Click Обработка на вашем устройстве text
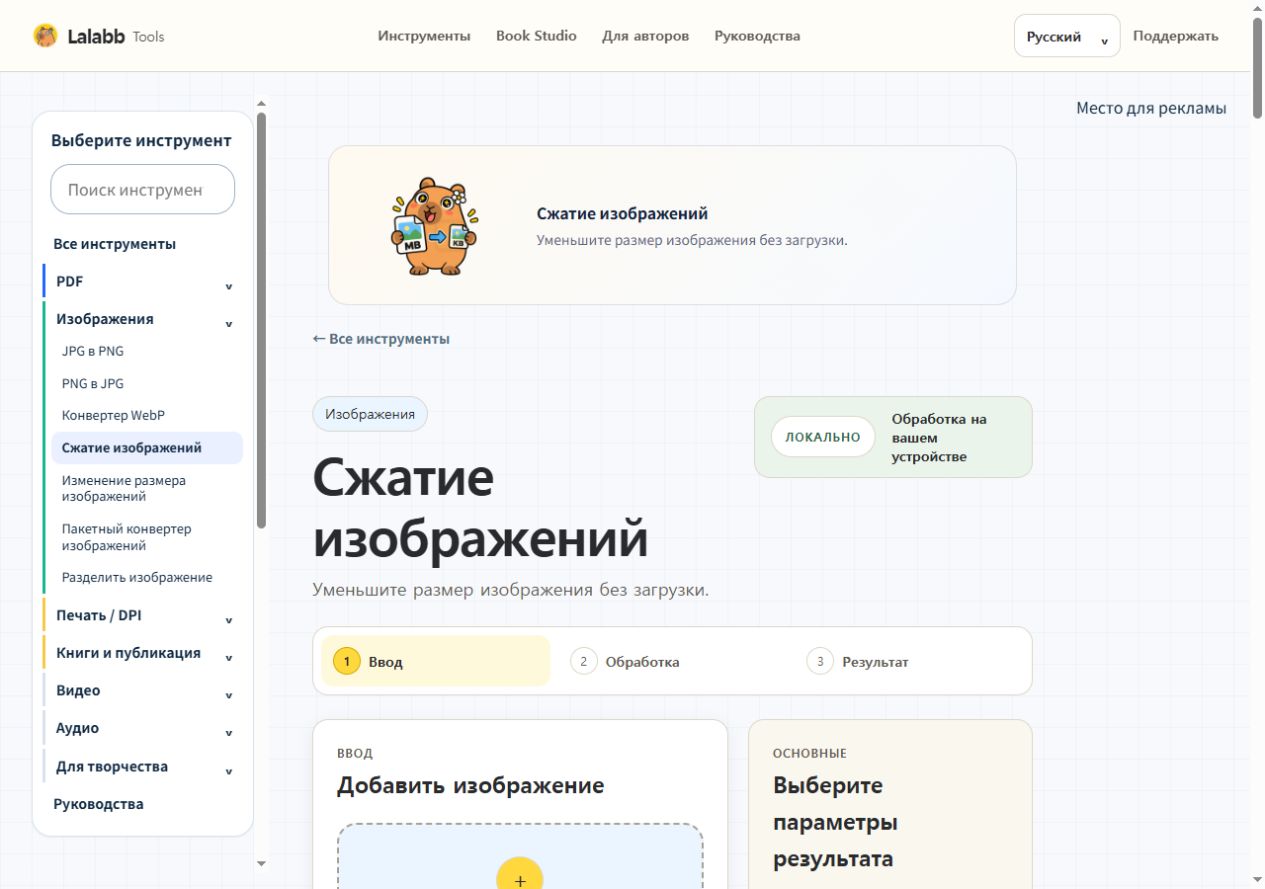This screenshot has width=1265, height=889. click(940, 437)
